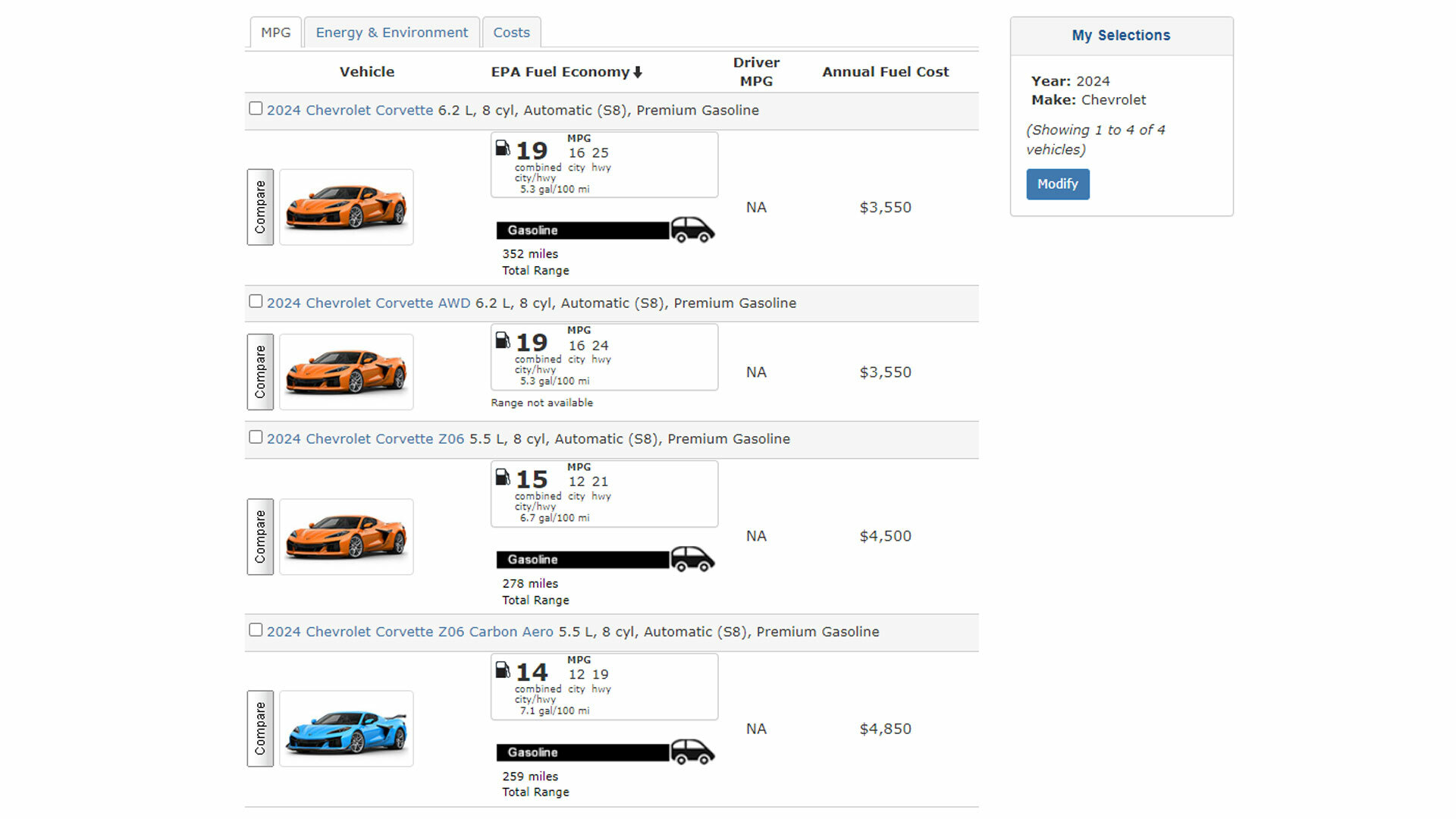Click the Modify button
1456x819 pixels.
point(1057,184)
